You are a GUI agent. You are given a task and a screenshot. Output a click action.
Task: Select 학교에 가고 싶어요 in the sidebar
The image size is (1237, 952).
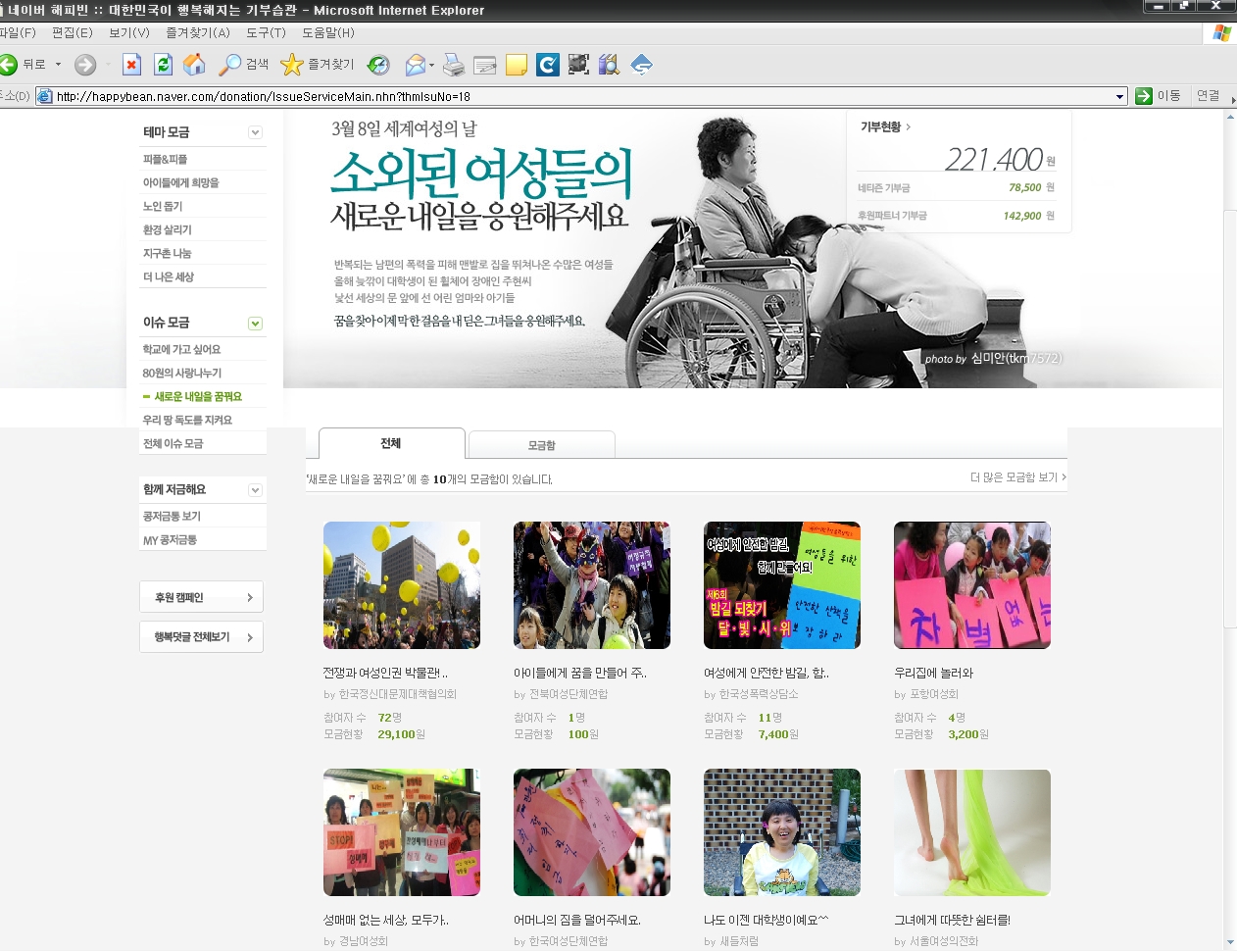pos(182,349)
